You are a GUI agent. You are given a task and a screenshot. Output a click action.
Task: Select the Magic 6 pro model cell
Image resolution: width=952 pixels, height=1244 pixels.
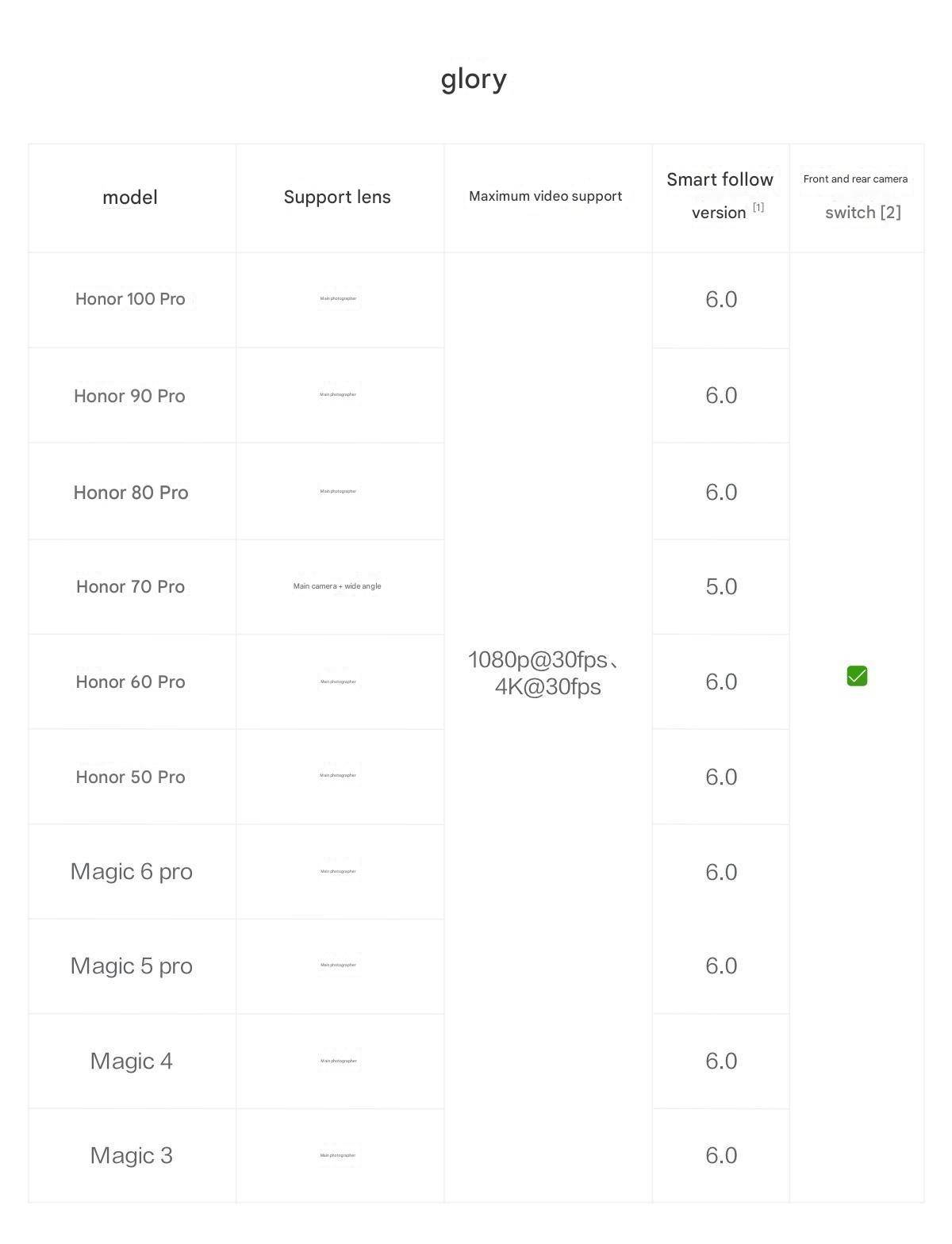(132, 872)
